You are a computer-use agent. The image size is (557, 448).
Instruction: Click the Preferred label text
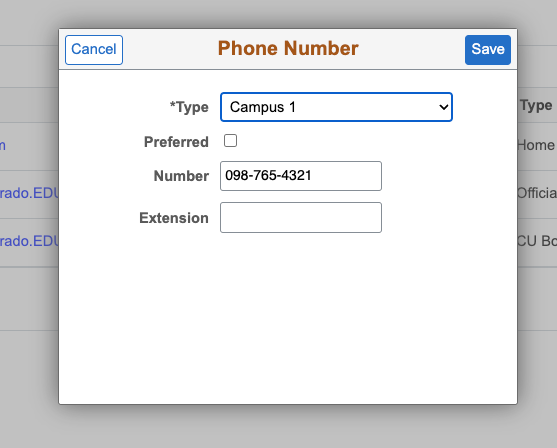(x=176, y=142)
